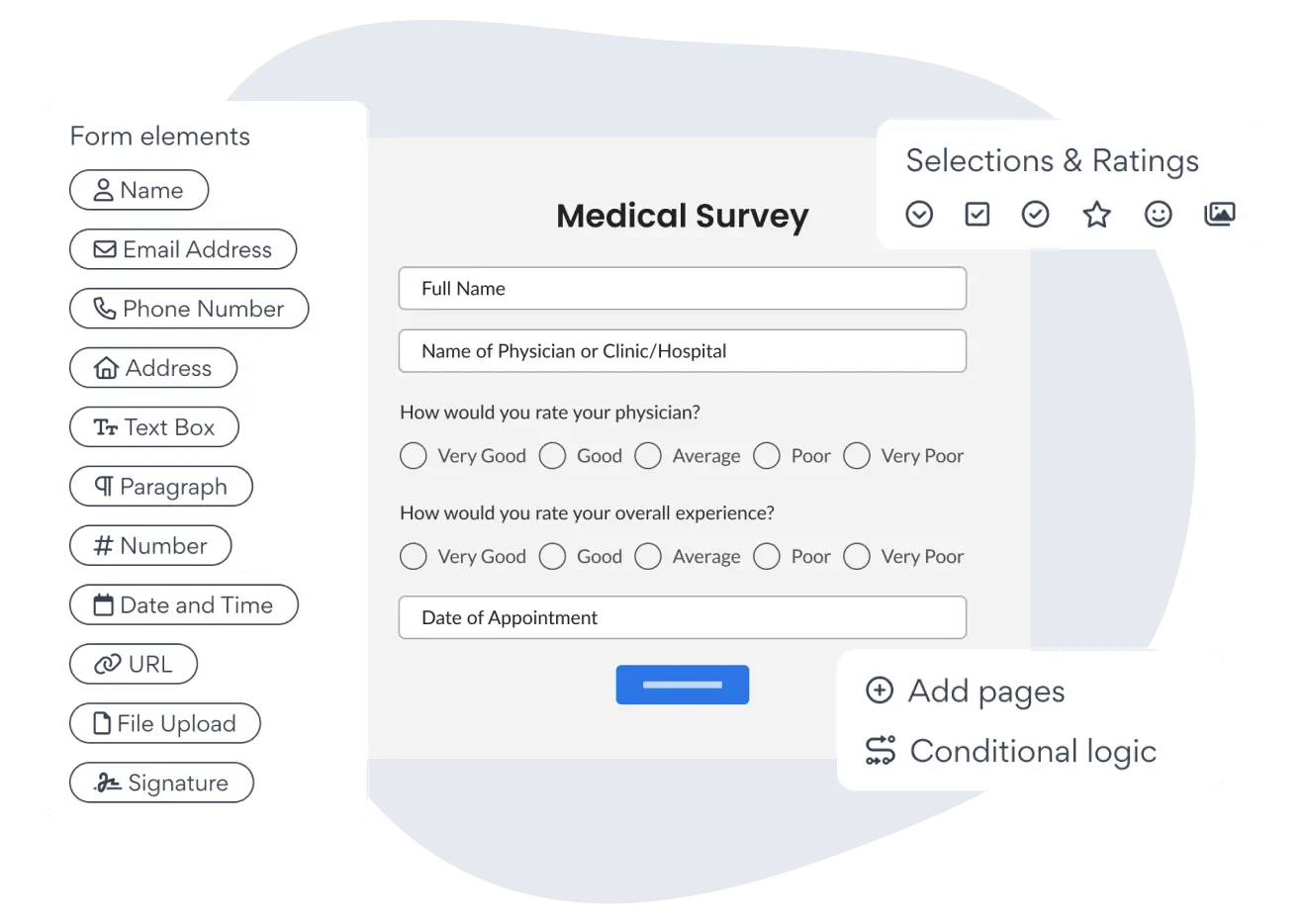Click the smiley face rating icon
1306x924 pixels.
(1158, 214)
